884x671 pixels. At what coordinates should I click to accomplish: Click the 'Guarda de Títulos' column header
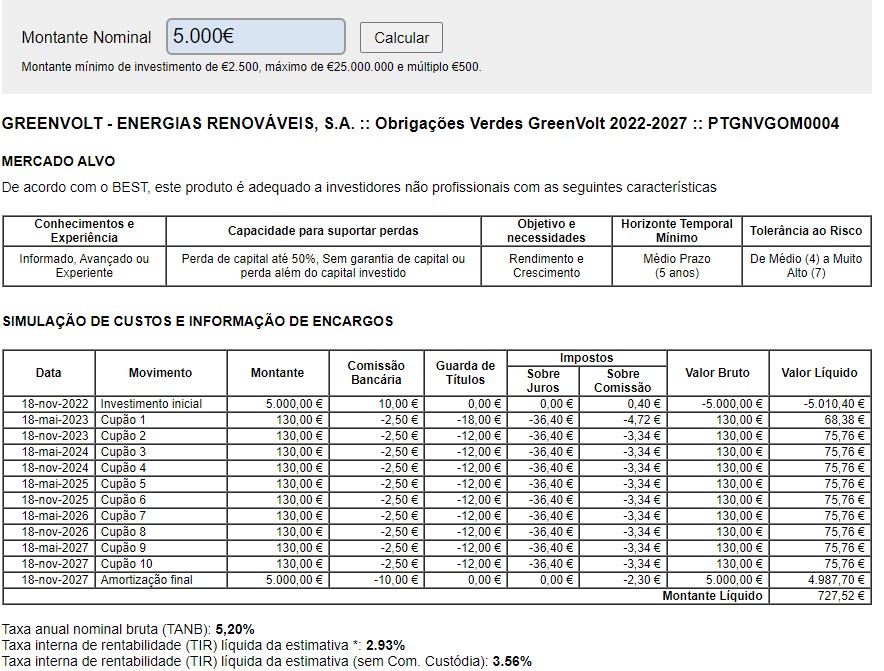click(x=465, y=373)
